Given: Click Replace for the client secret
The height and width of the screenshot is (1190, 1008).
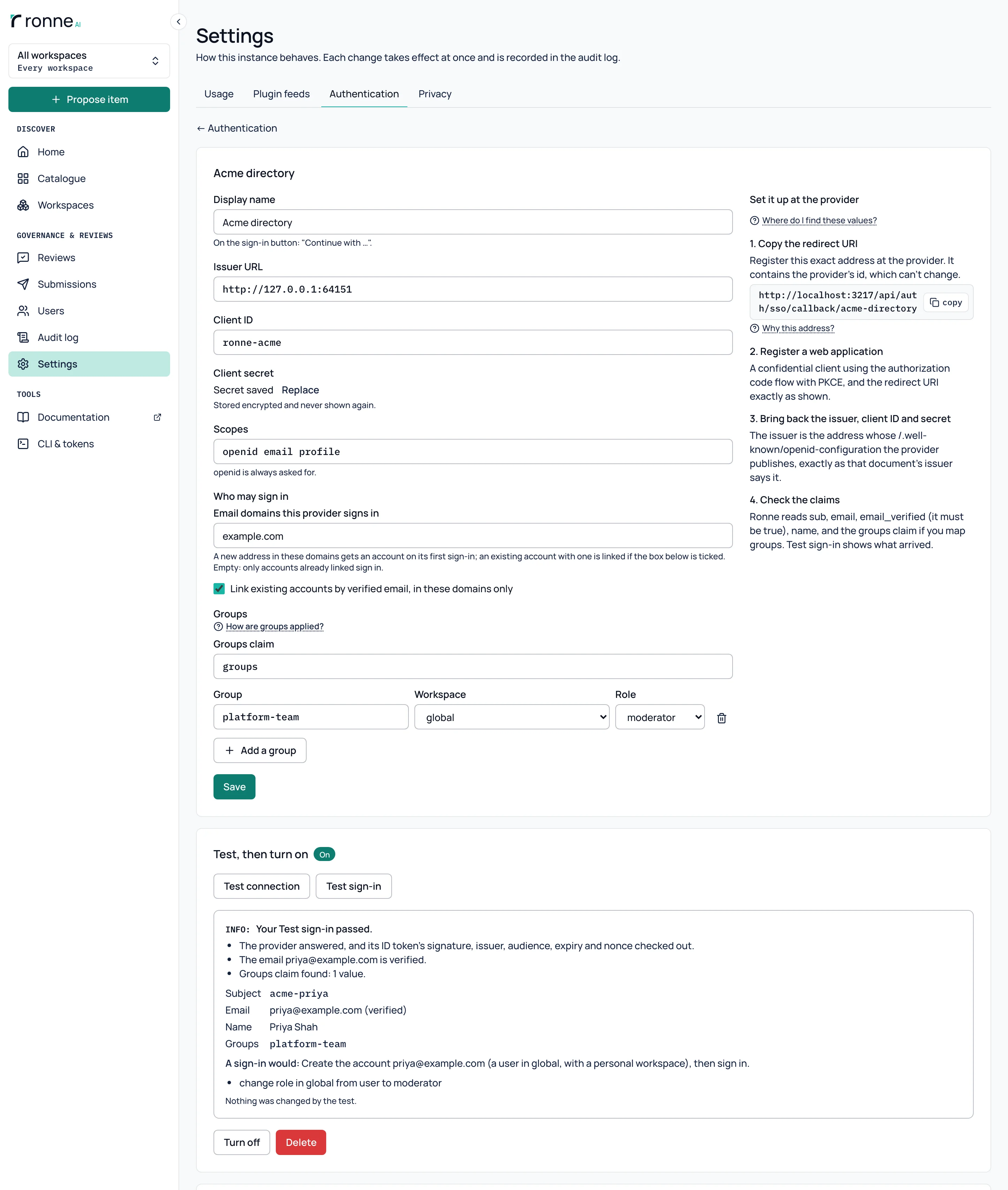Looking at the screenshot, I should click(300, 390).
